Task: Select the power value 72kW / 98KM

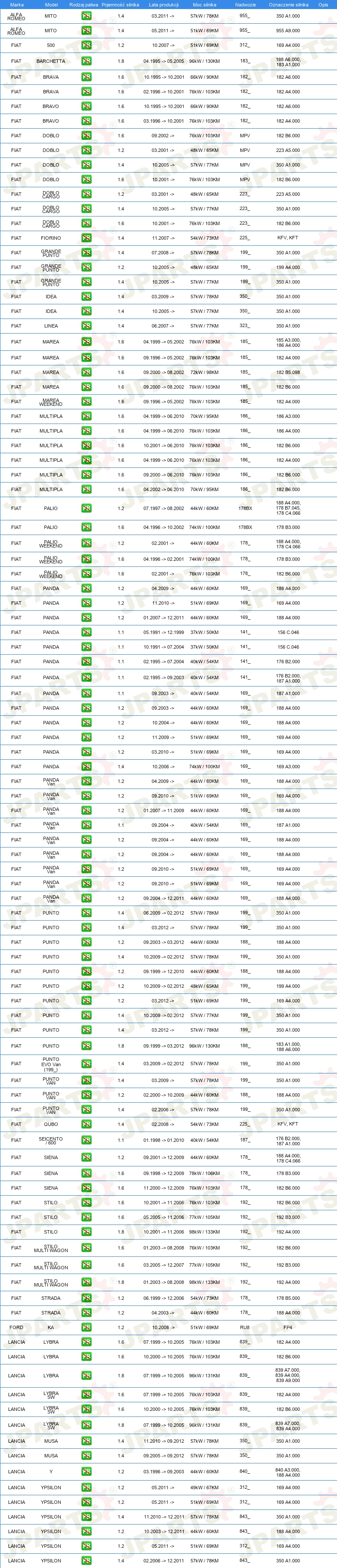Action: (x=204, y=372)
